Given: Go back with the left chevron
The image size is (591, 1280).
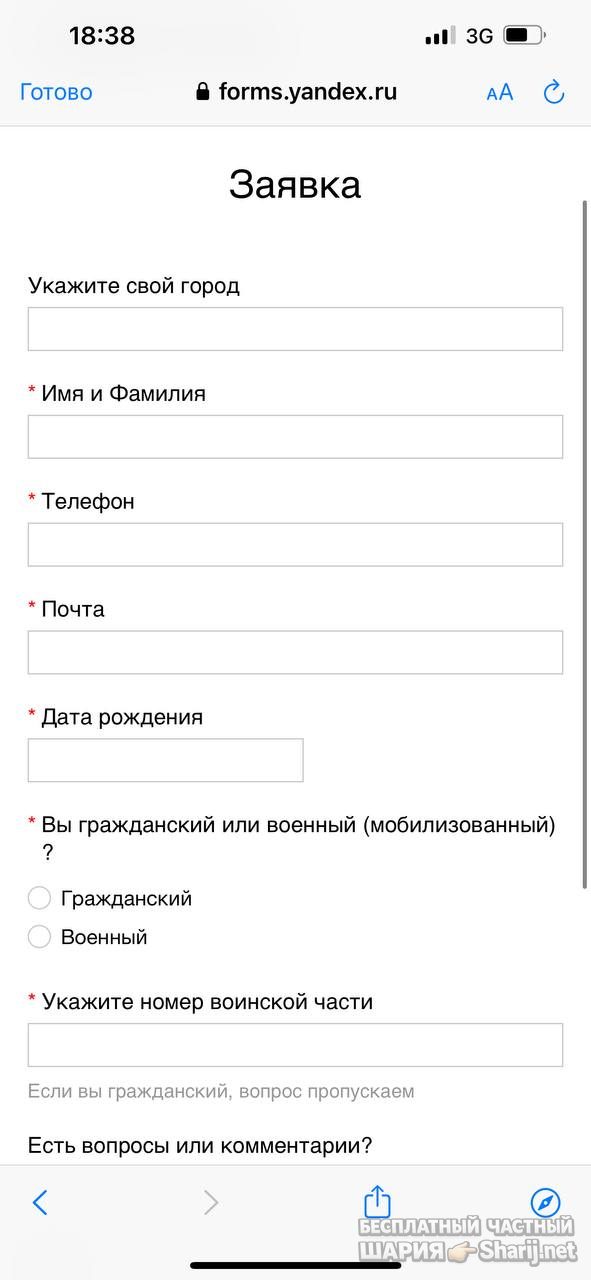Looking at the screenshot, I should (40, 1202).
